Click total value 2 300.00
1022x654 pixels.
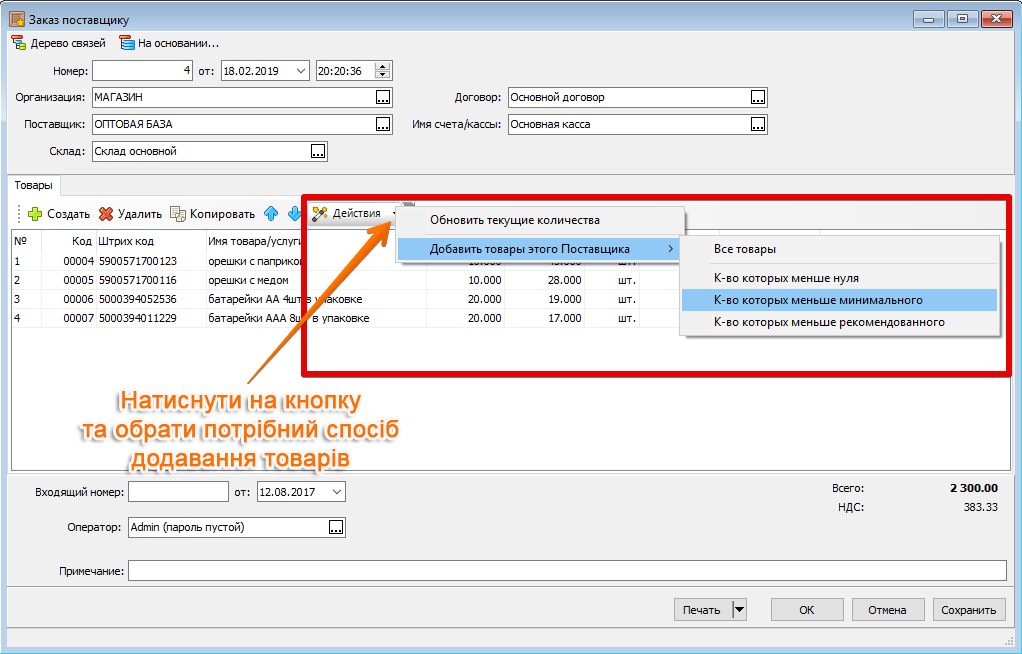974,488
